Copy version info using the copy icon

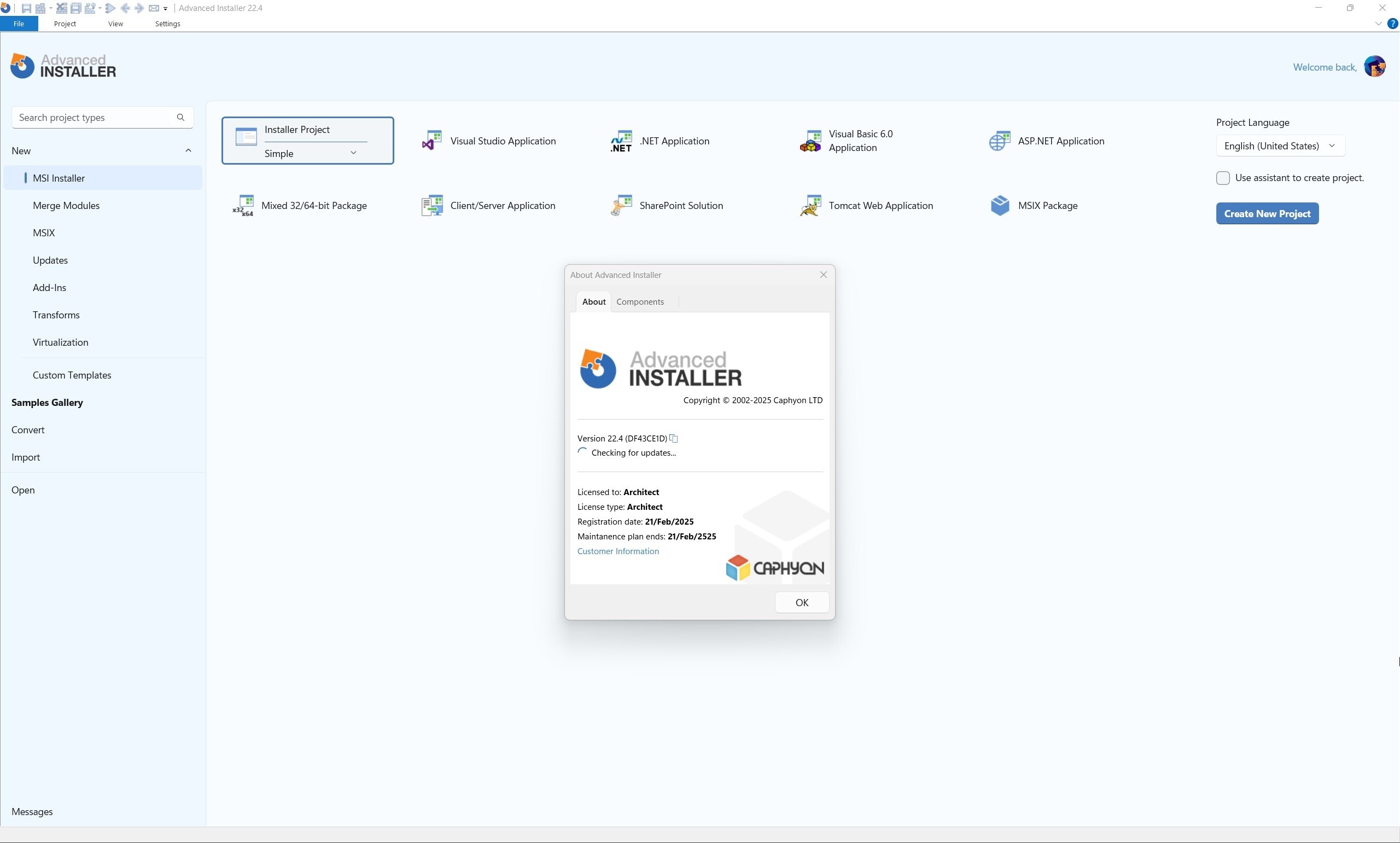[674, 439]
